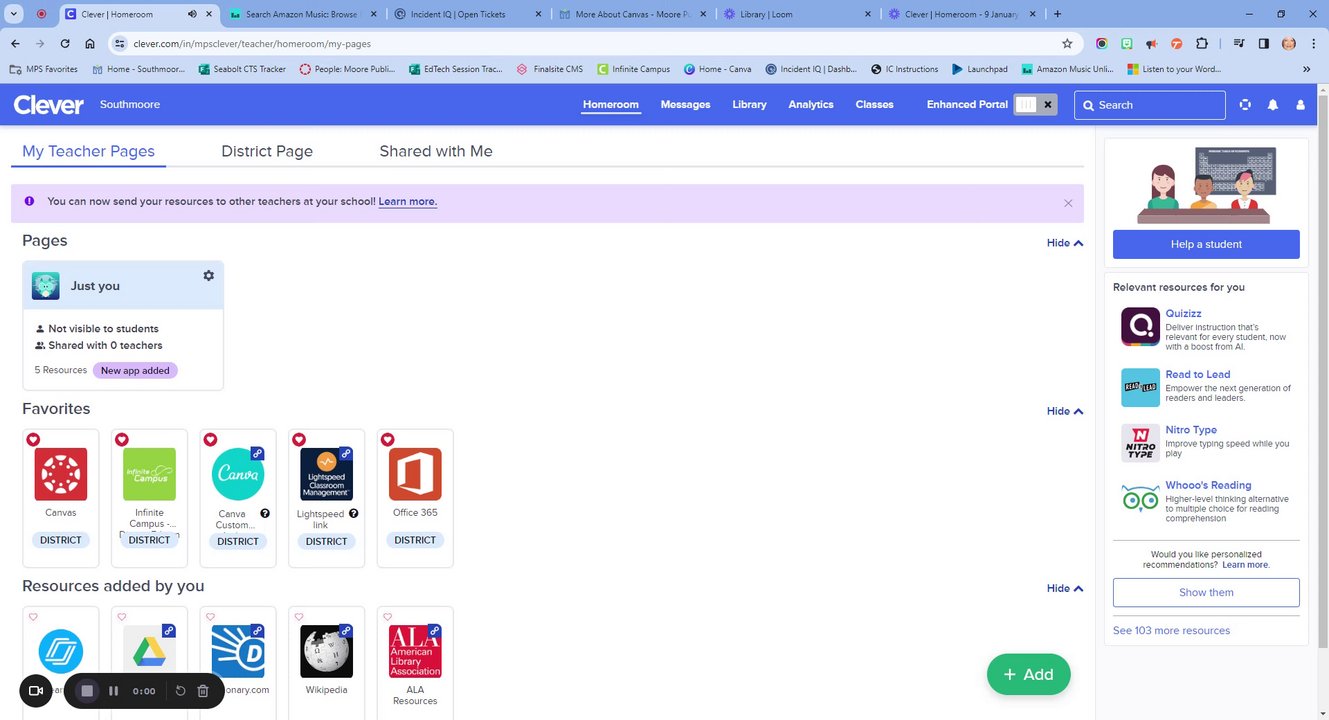The image size is (1329, 720).
Task: Open the Chrome extensions puzzle icon
Action: [x=1202, y=44]
